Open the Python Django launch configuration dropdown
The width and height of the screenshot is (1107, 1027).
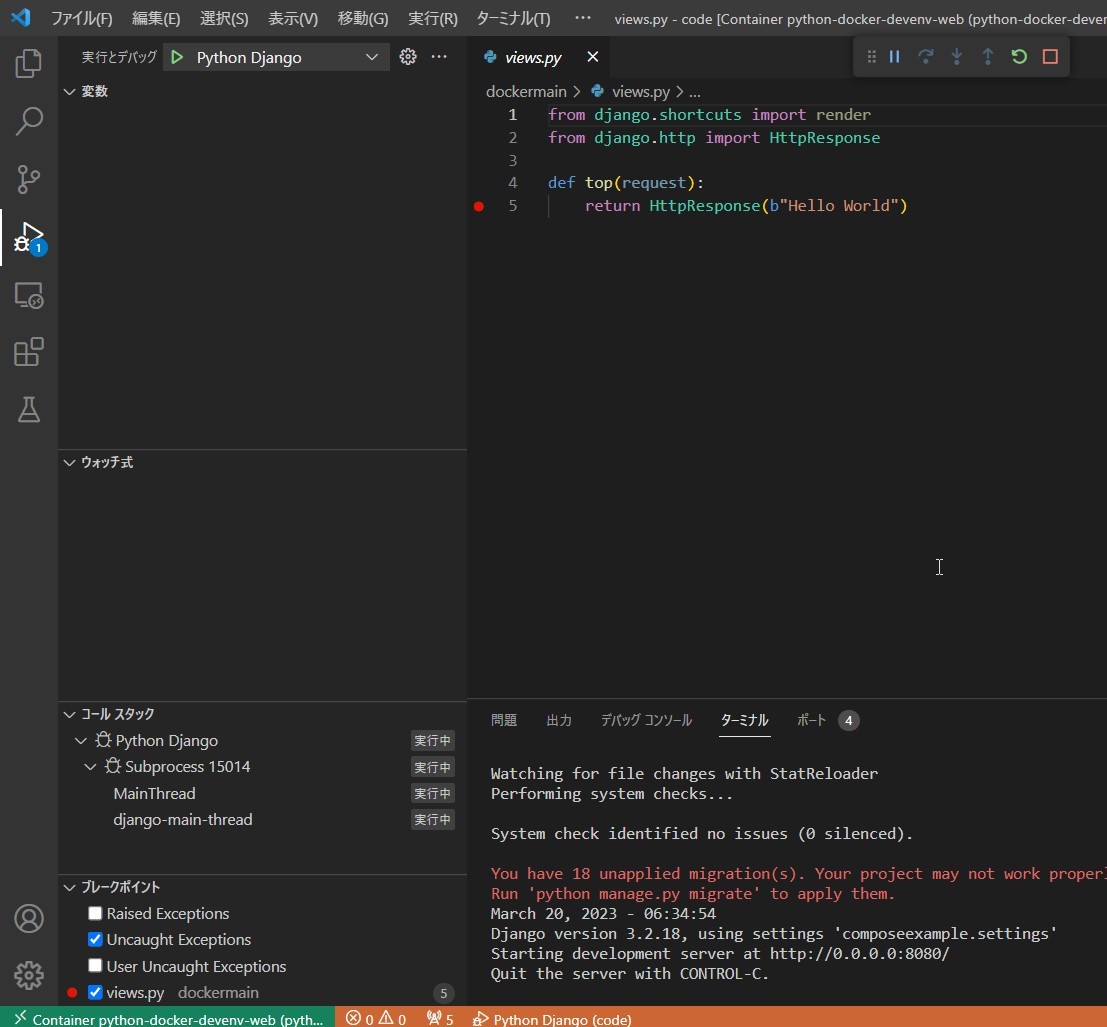click(371, 57)
